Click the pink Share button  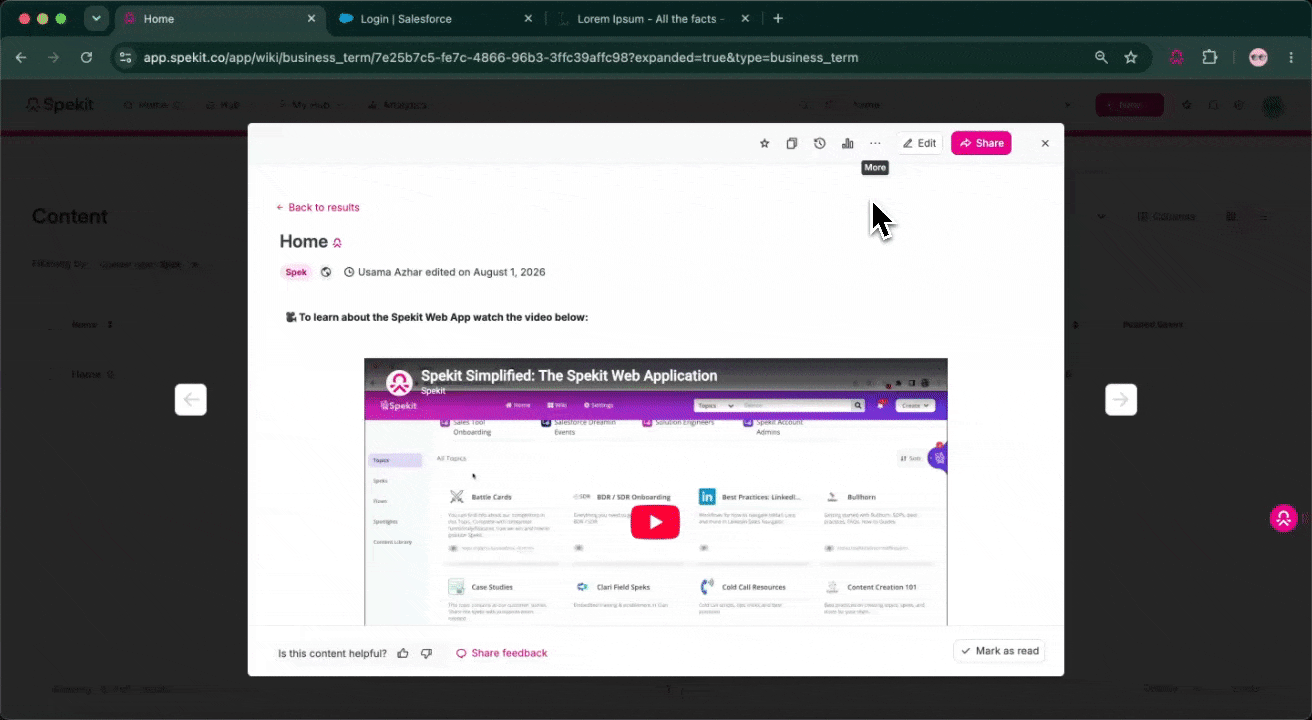coord(981,143)
